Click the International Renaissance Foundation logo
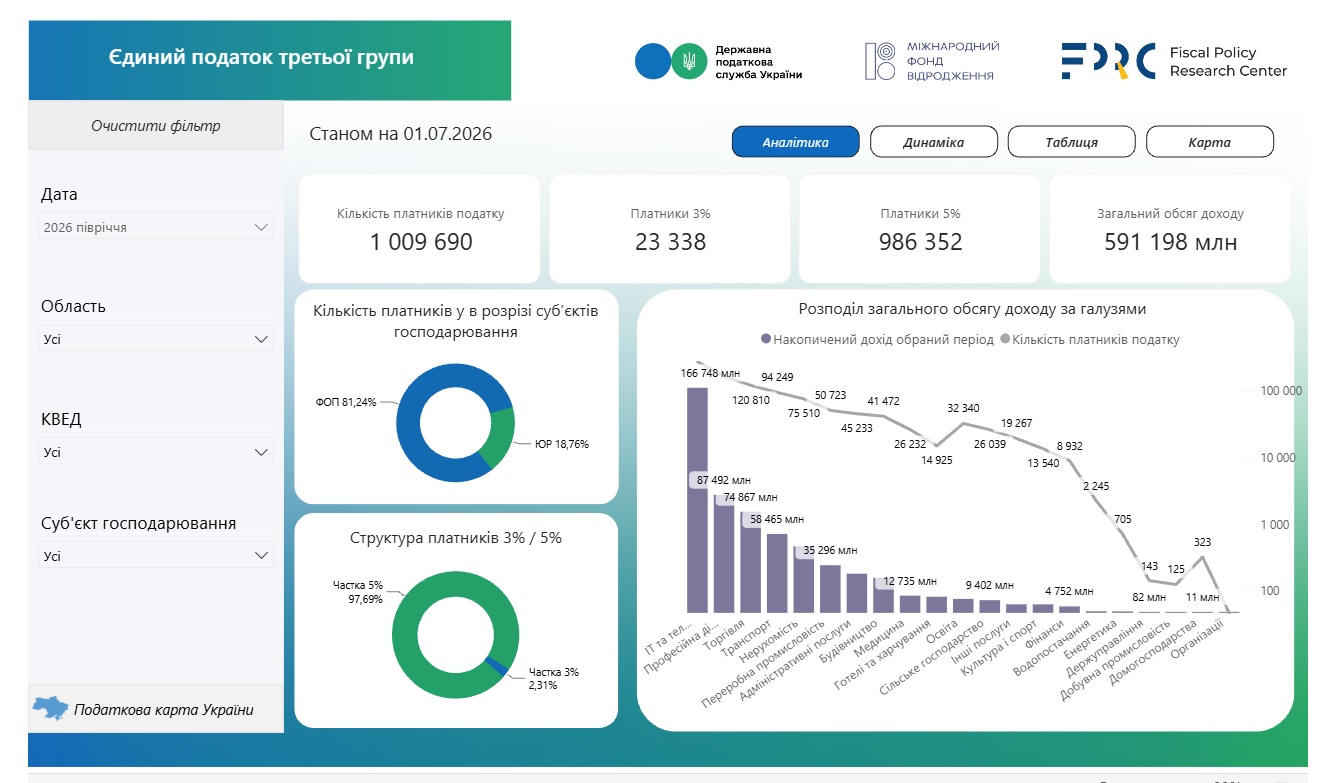This screenshot has height=783, width=1323. pyautogui.click(x=932, y=61)
